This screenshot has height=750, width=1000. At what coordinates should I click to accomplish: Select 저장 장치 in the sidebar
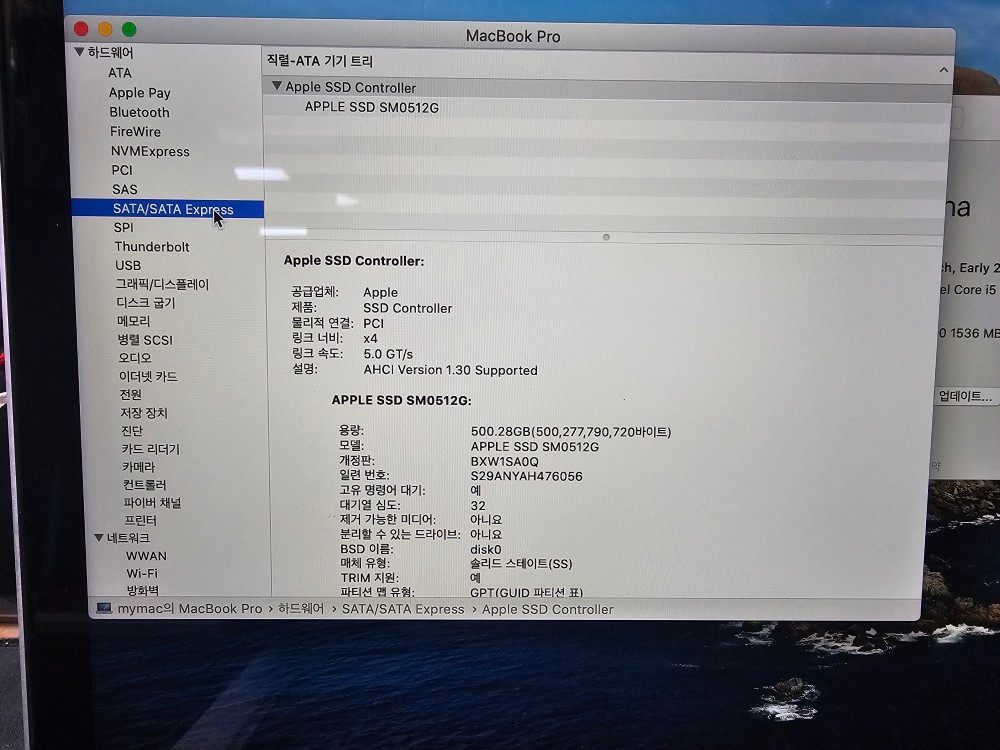pyautogui.click(x=143, y=413)
